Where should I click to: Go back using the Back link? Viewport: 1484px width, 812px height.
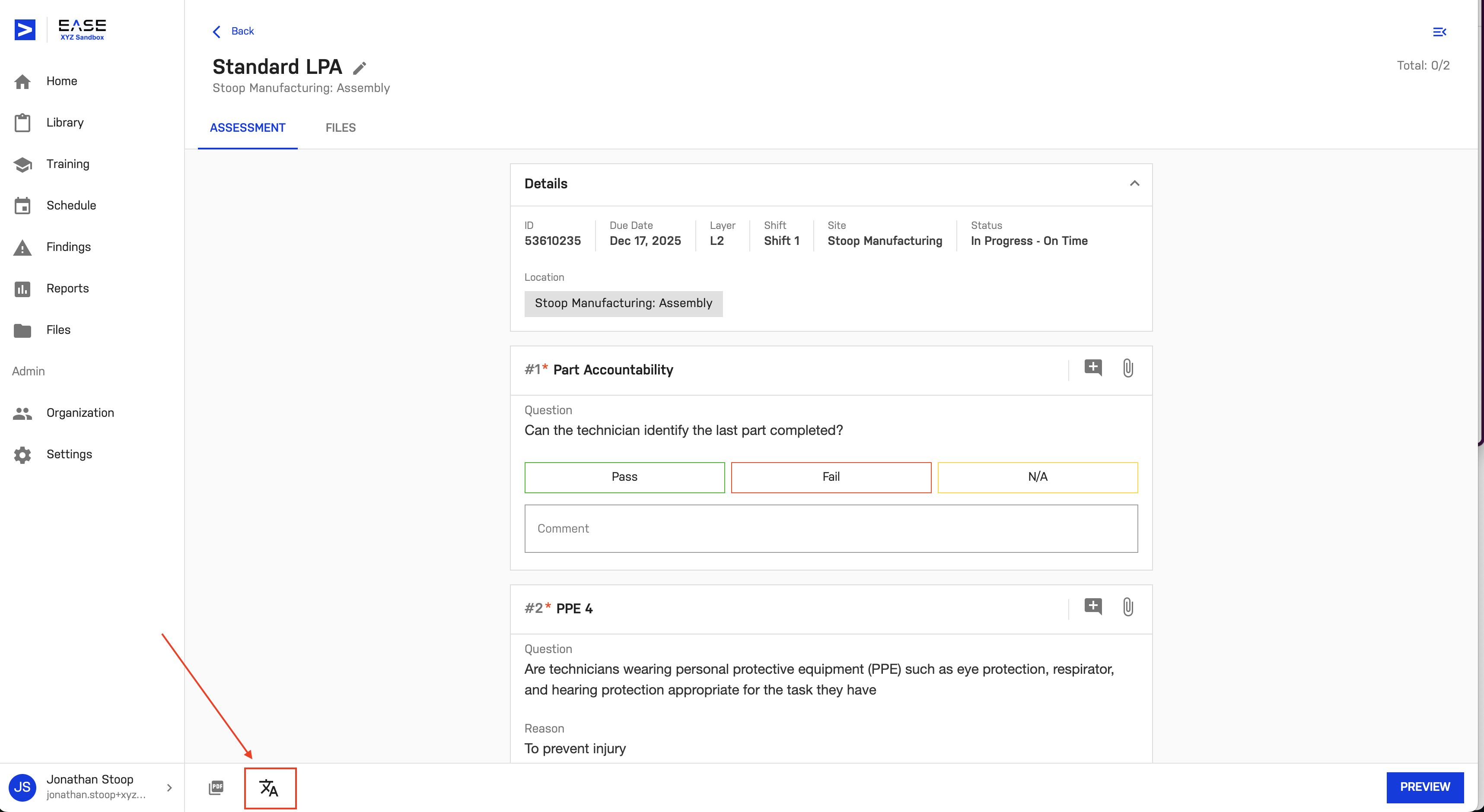pyautogui.click(x=233, y=31)
